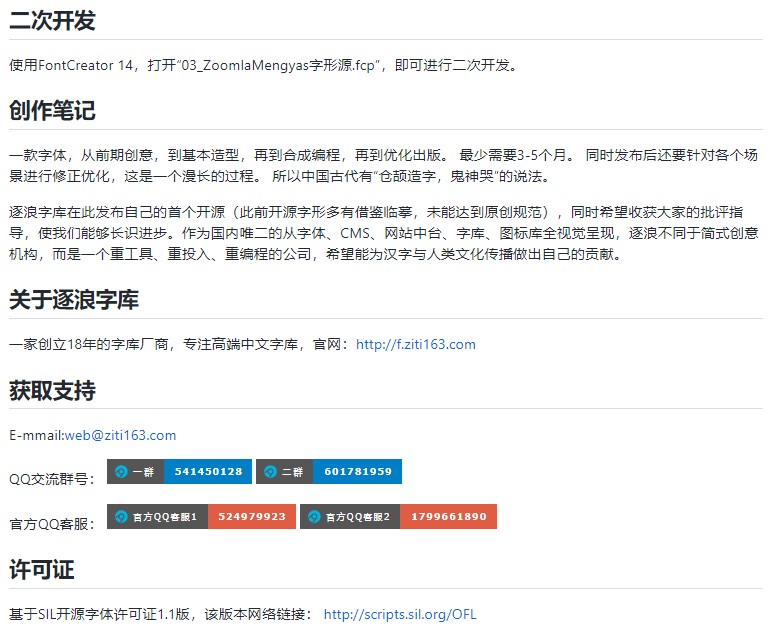Click the '基于SIL开源字体许可证1.1版' text
778x637 pixels.
99,614
